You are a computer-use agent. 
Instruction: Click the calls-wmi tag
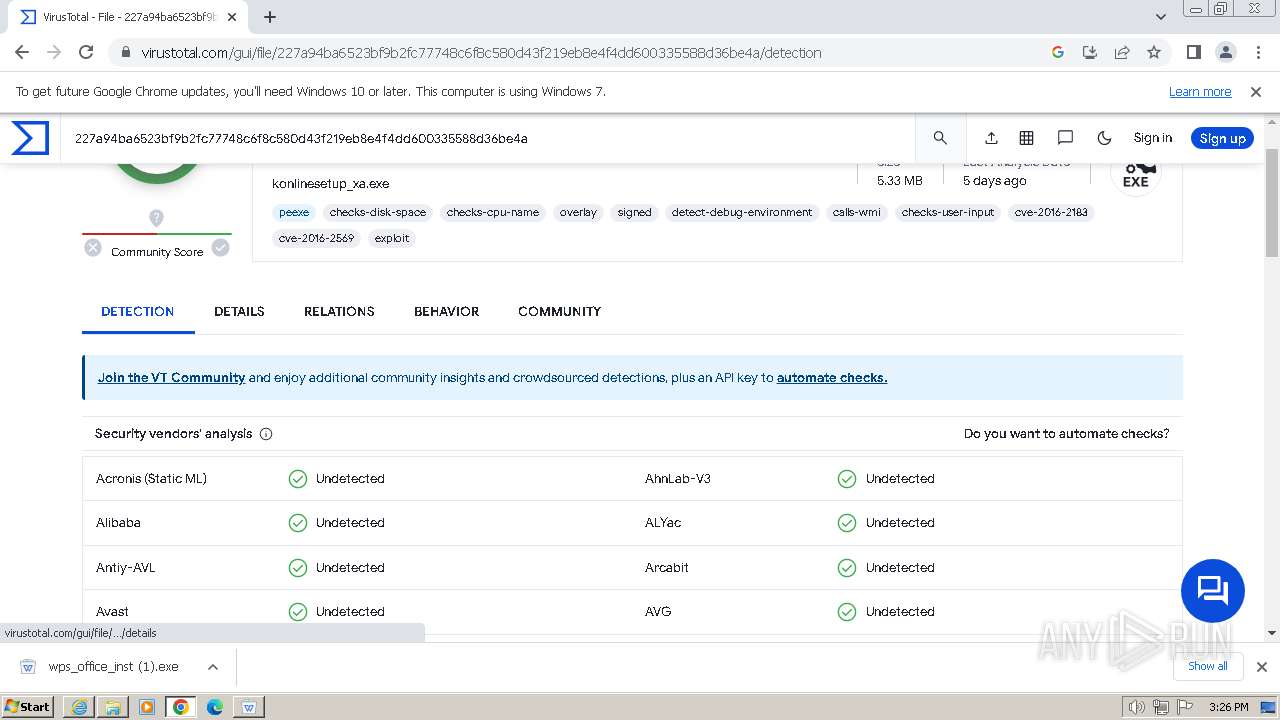click(857, 212)
